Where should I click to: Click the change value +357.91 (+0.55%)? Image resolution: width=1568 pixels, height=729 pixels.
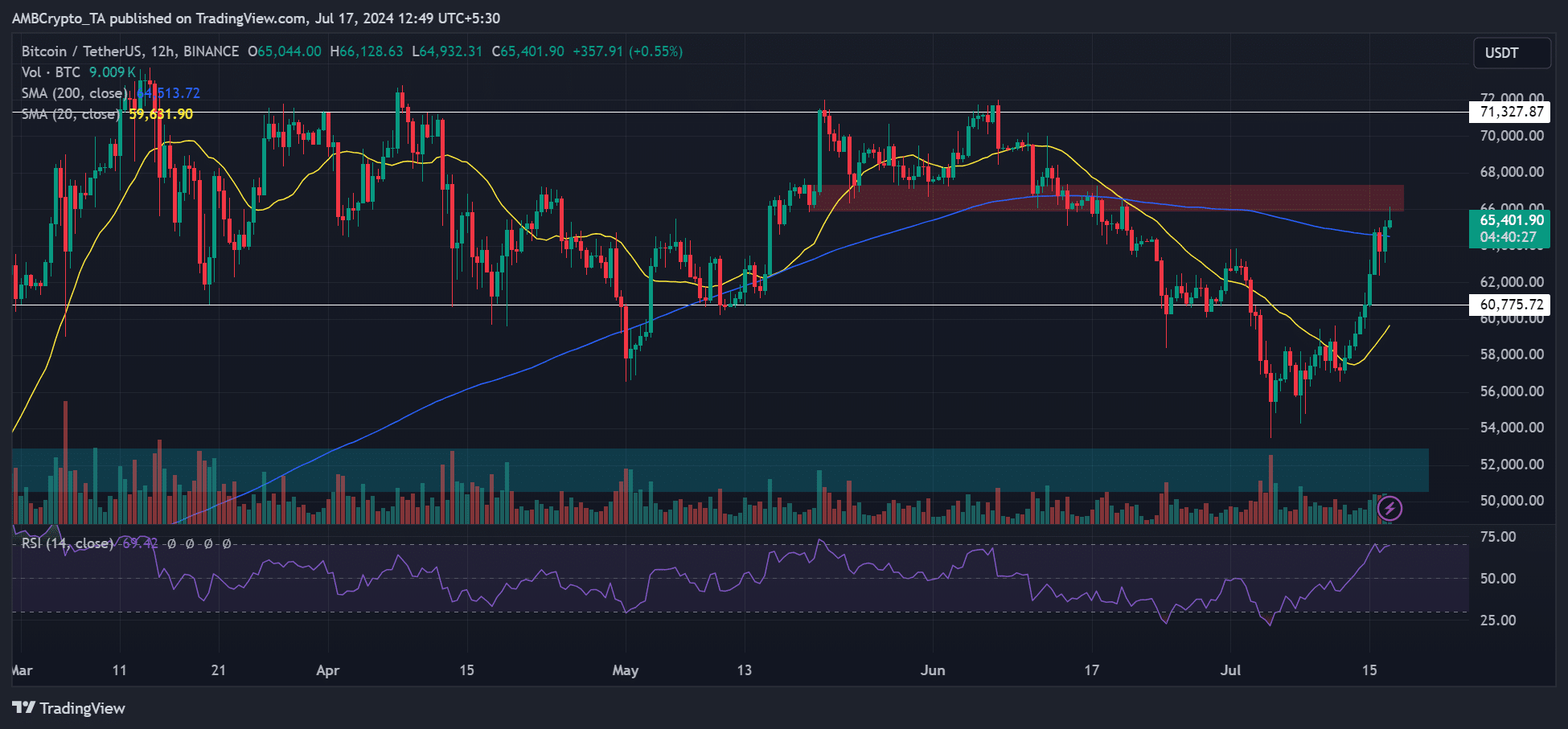pos(628,51)
